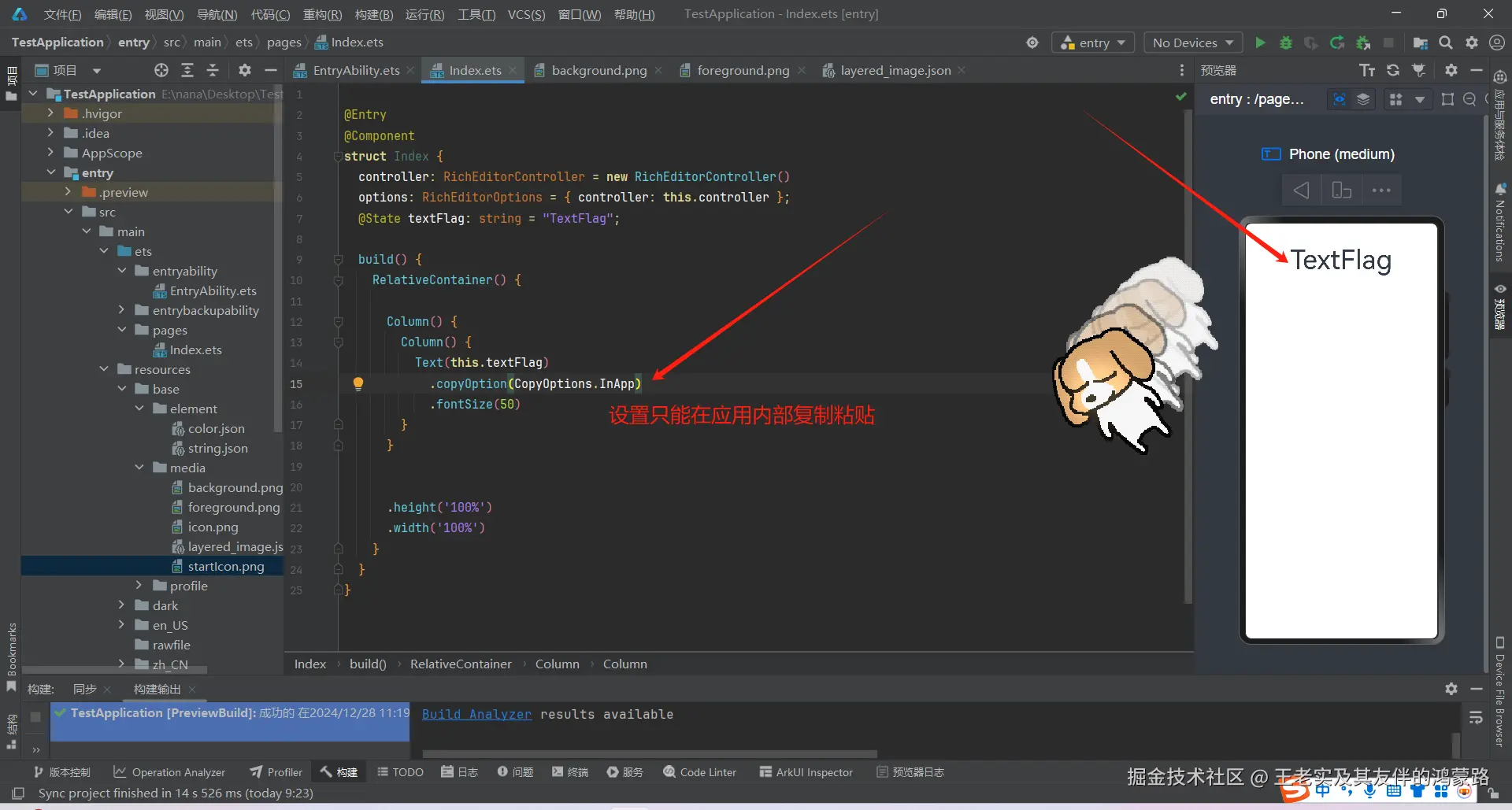The image size is (1512, 810).
Task: Click the pages breadcrumb in navigation bar
Action: [283, 43]
